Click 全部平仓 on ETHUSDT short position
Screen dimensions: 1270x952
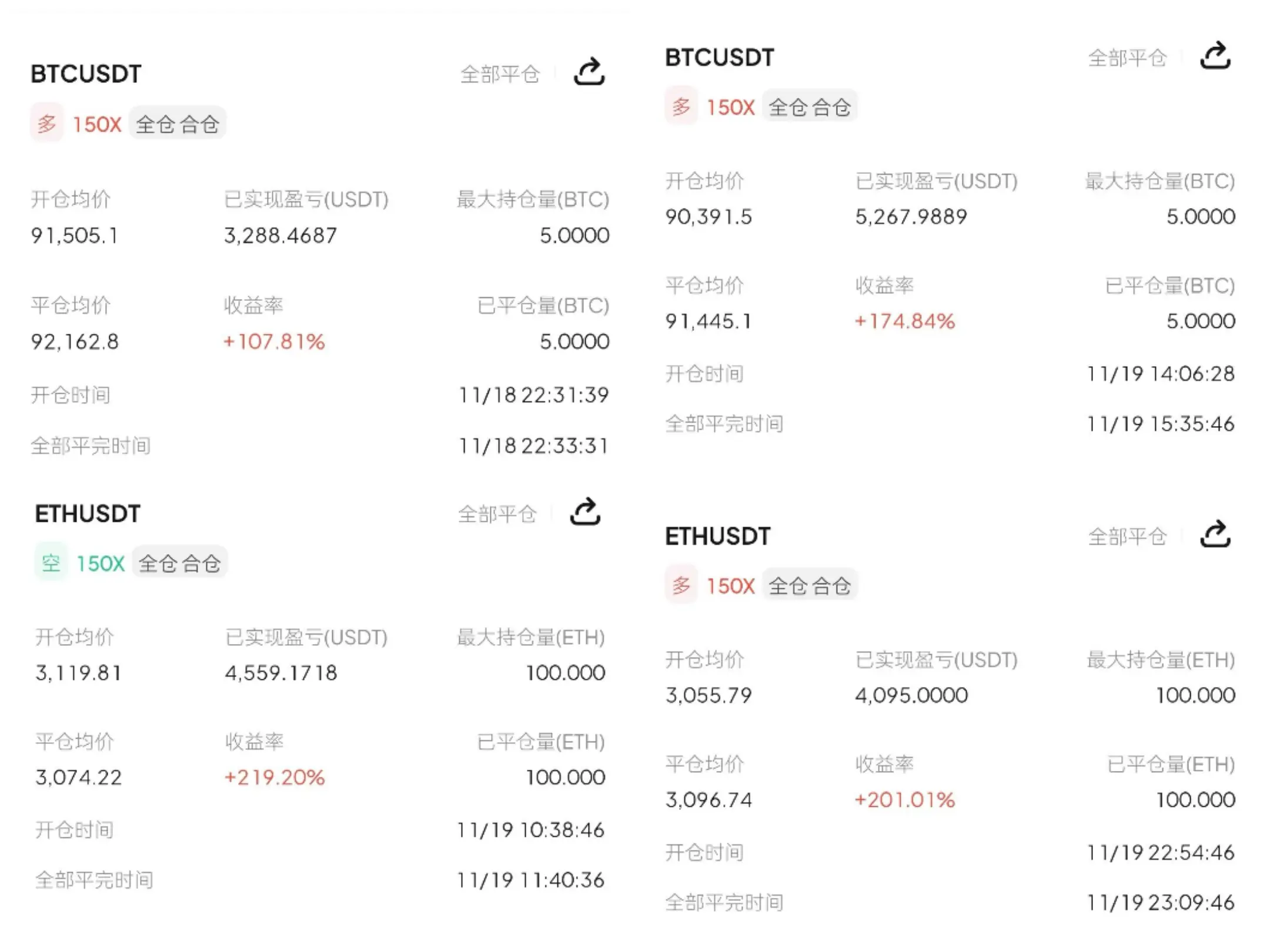(497, 514)
